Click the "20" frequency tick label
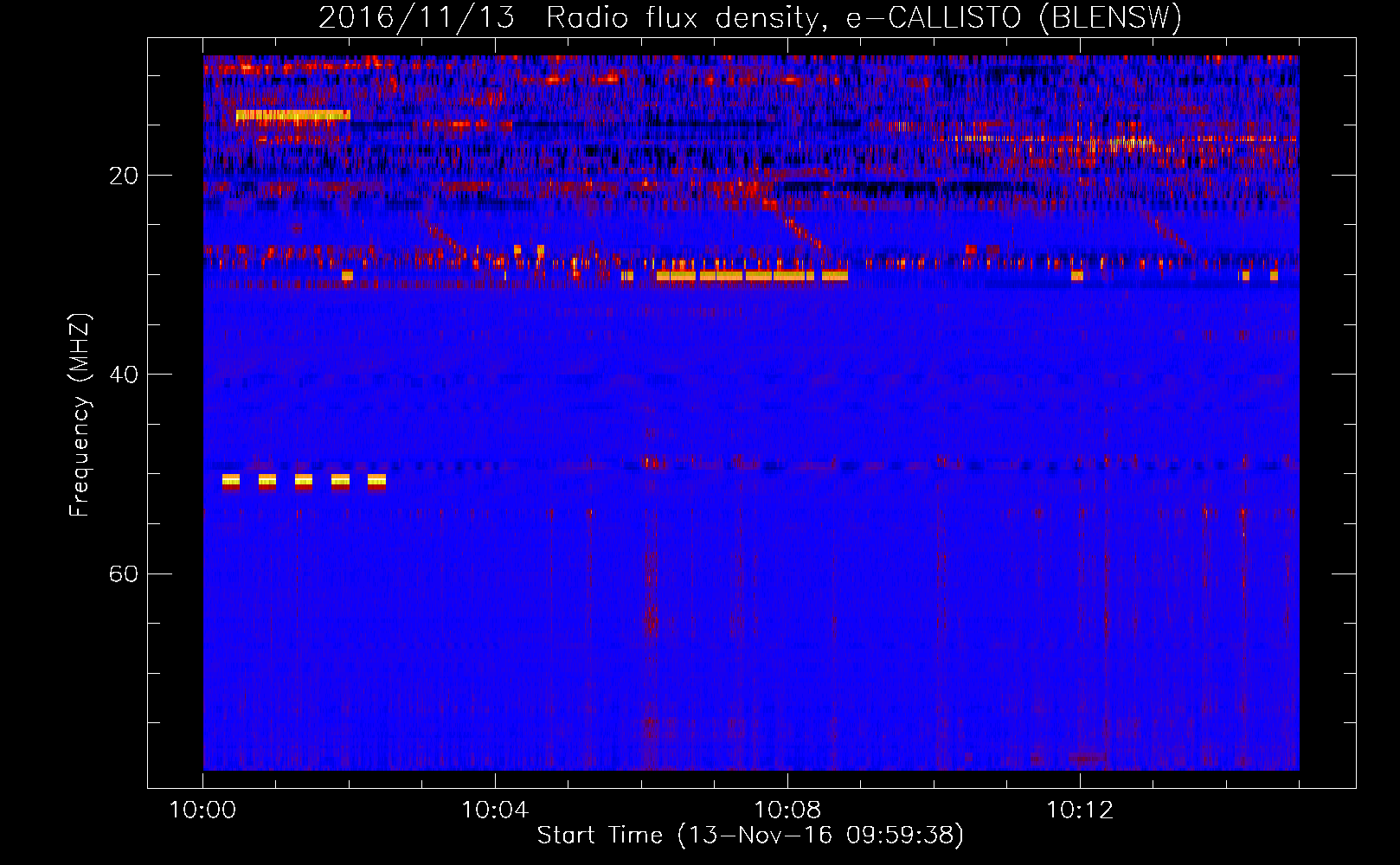The width and height of the screenshot is (1400, 865). (123, 176)
